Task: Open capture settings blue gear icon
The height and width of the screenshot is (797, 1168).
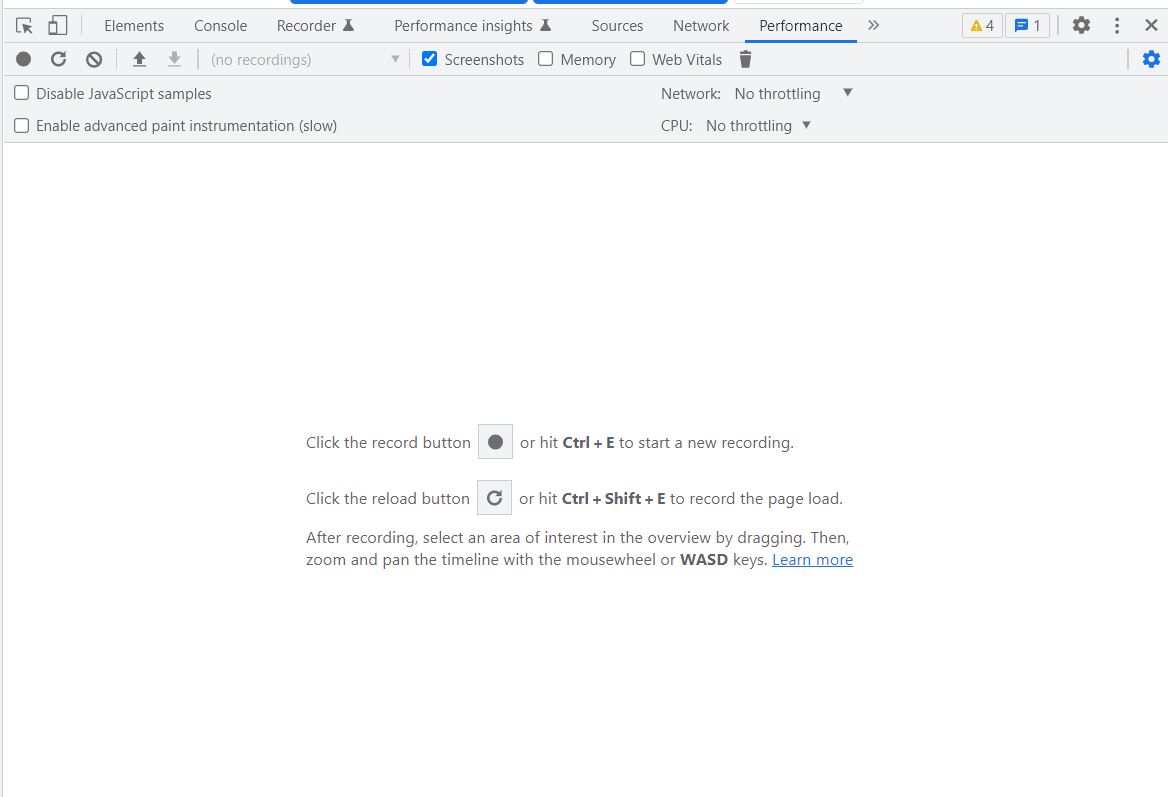Action: pyautogui.click(x=1151, y=60)
